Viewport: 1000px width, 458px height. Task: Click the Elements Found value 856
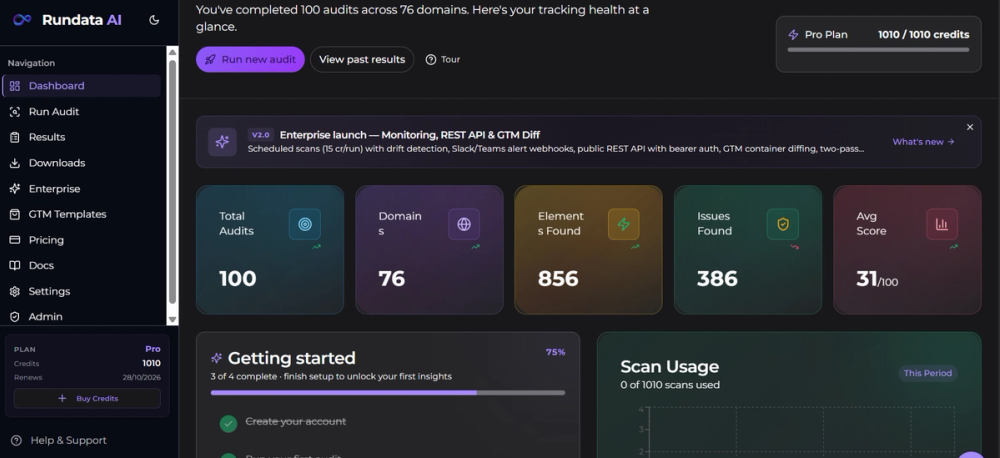[558, 279]
